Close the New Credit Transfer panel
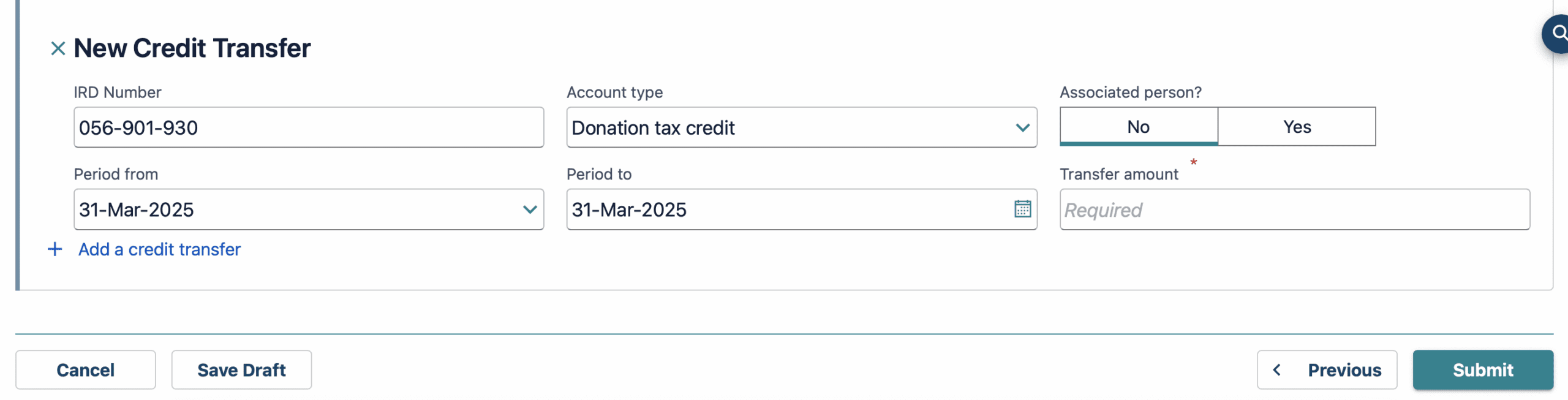 (58, 48)
